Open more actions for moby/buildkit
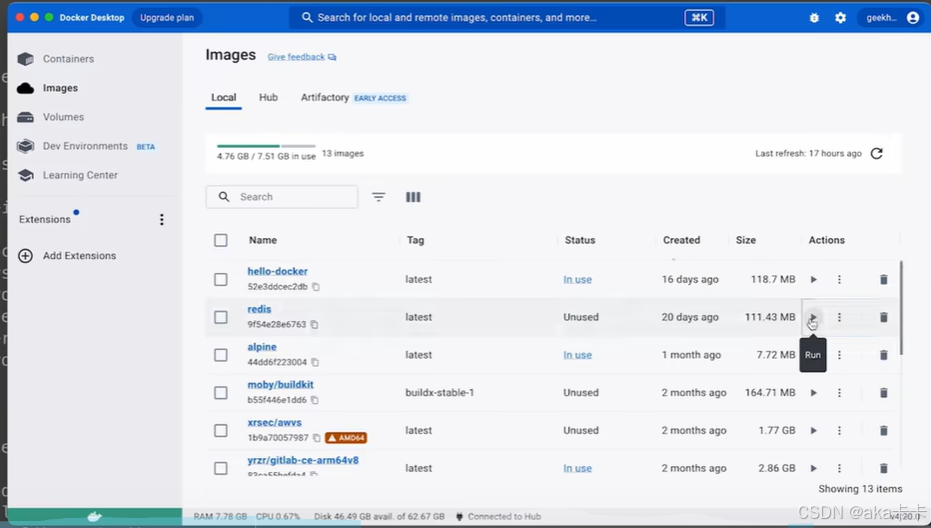This screenshot has height=528, width=931. tap(839, 393)
